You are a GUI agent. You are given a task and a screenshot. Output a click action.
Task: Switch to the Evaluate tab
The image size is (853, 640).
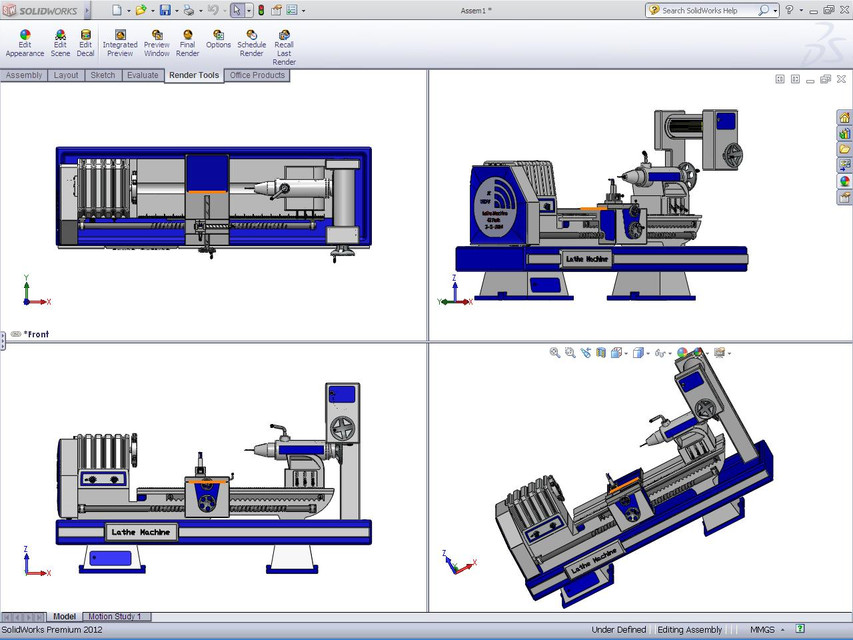(142, 75)
